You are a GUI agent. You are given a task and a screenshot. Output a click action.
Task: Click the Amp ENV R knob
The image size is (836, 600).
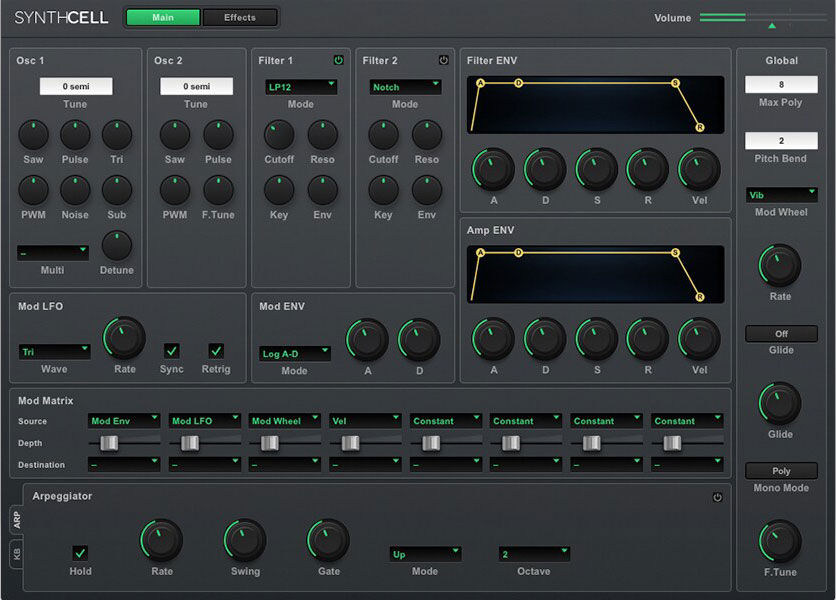(x=647, y=339)
